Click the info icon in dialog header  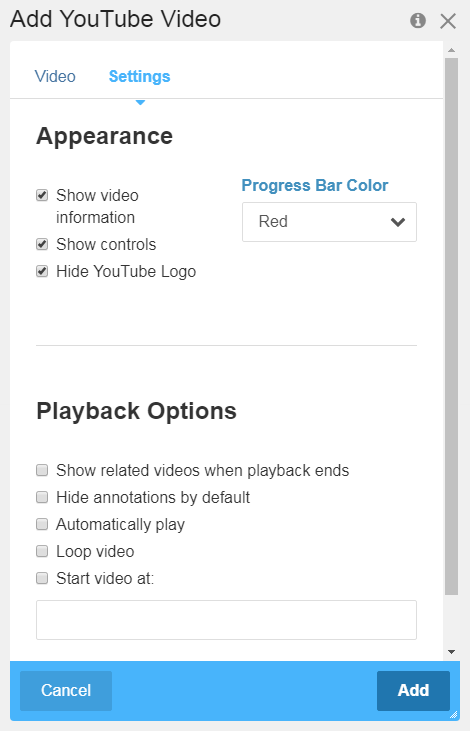418,21
